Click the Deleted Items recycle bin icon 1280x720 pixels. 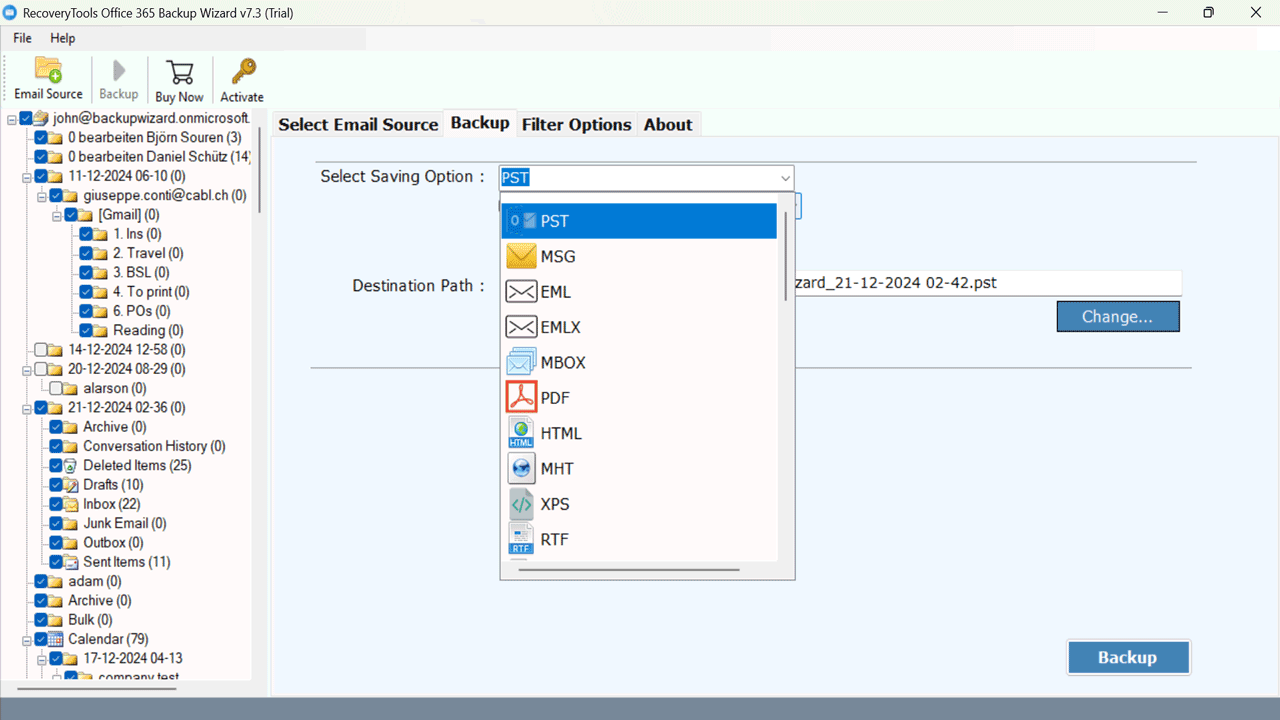(x=71, y=466)
